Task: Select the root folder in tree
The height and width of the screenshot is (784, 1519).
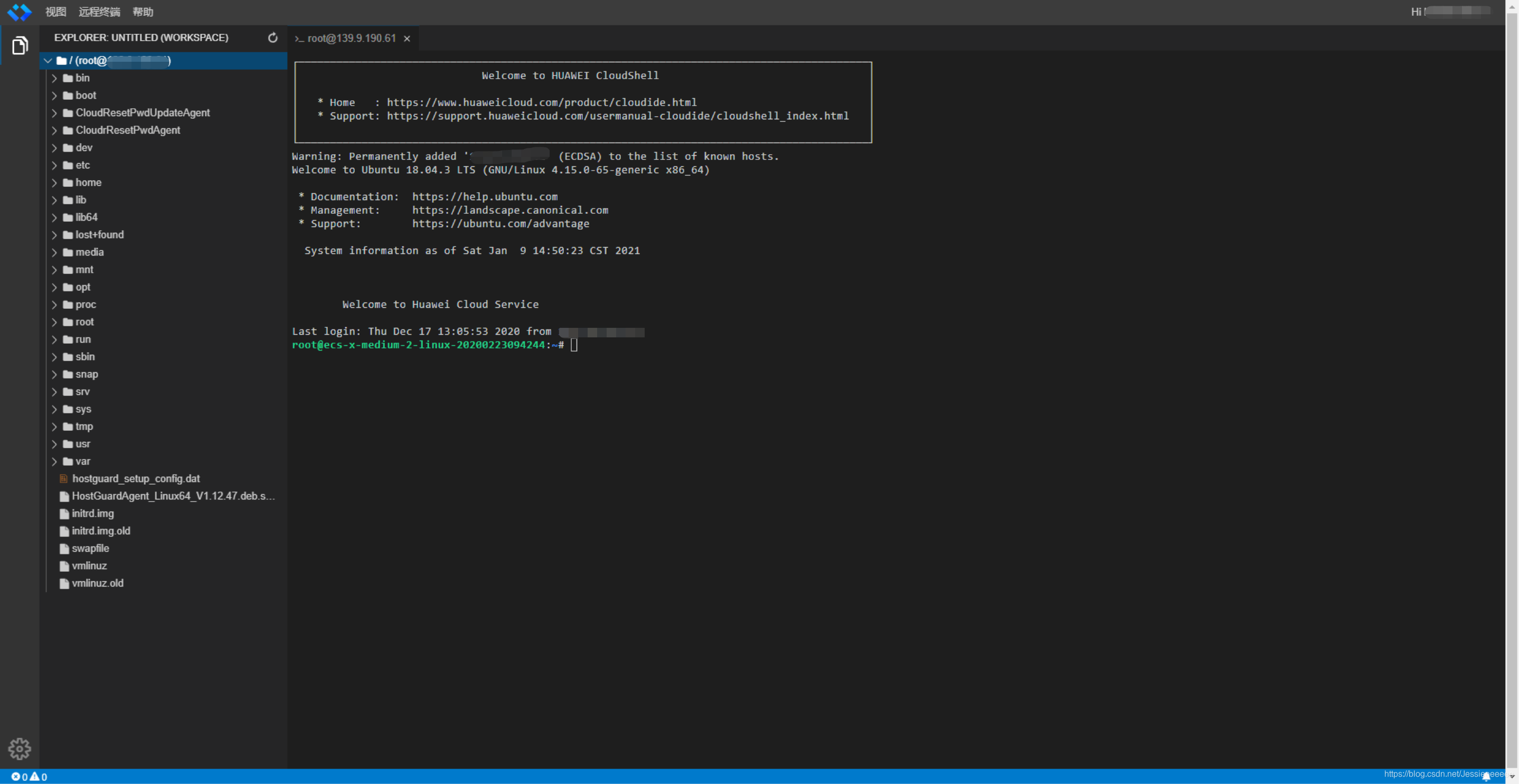Action: pyautogui.click(x=163, y=322)
